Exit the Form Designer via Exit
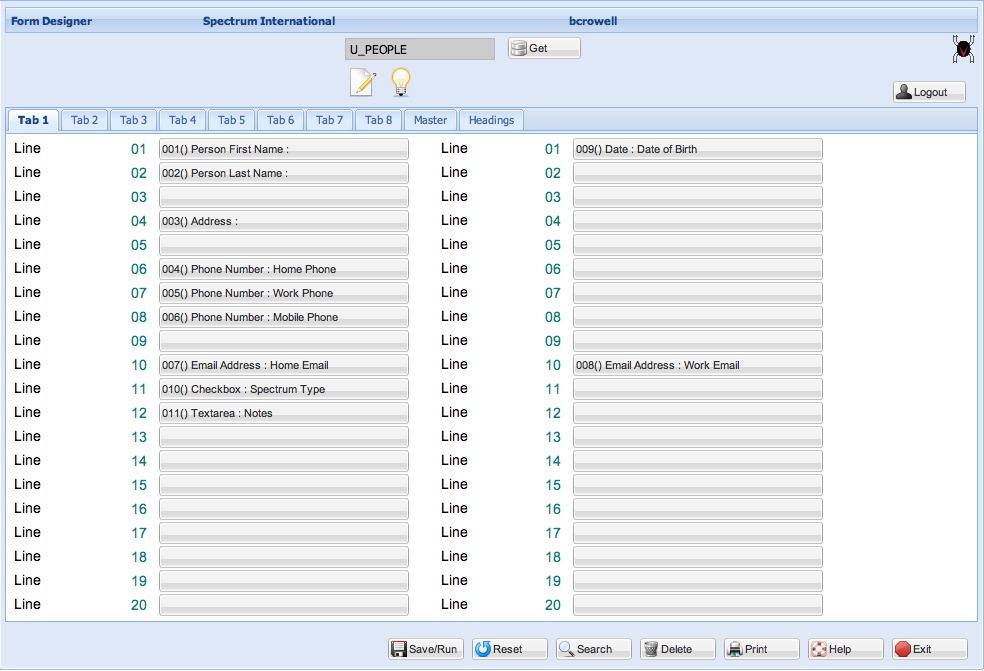Screen dimensions: 984x671 click(x=930, y=649)
